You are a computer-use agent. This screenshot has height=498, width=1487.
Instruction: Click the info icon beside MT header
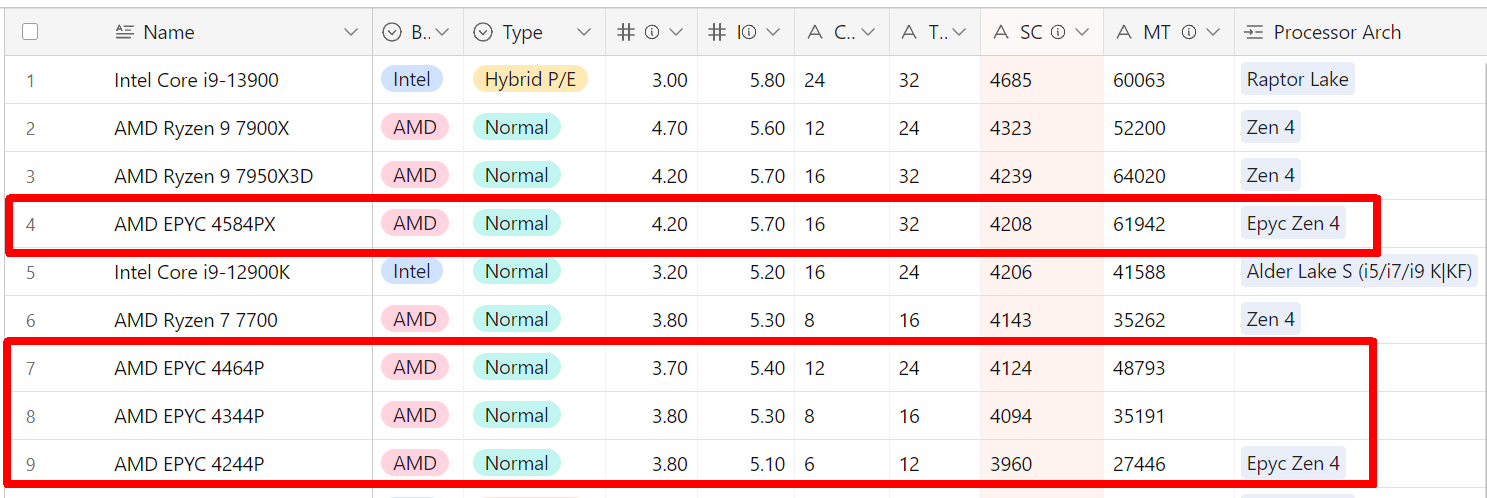click(1189, 32)
